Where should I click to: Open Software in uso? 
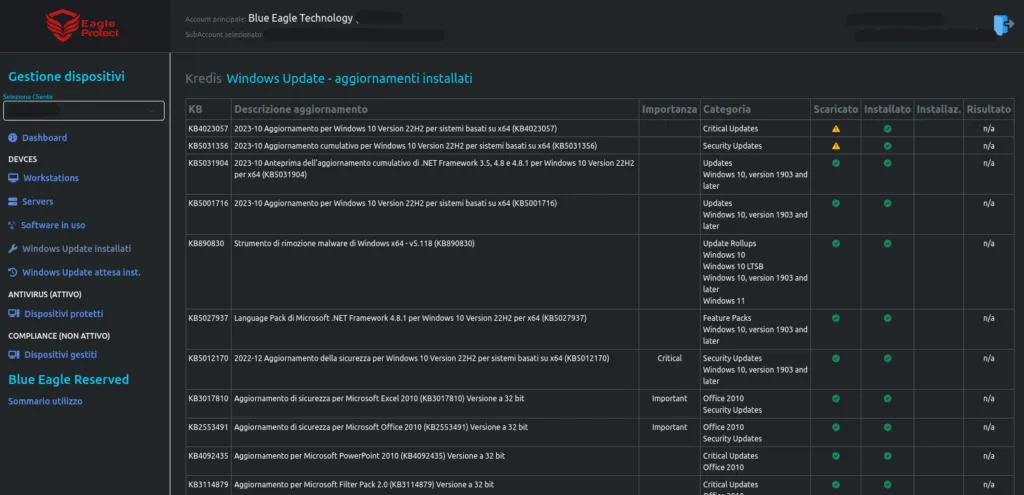pyautogui.click(x=53, y=225)
